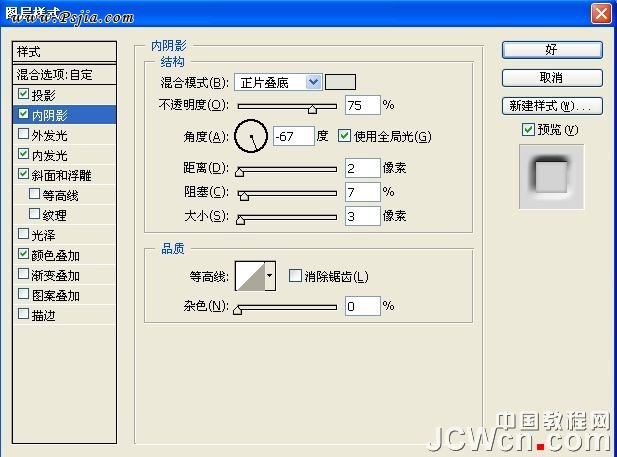Enable the 描边 stroke checkbox
Image resolution: width=617 pixels, height=457 pixels.
tap(23, 314)
